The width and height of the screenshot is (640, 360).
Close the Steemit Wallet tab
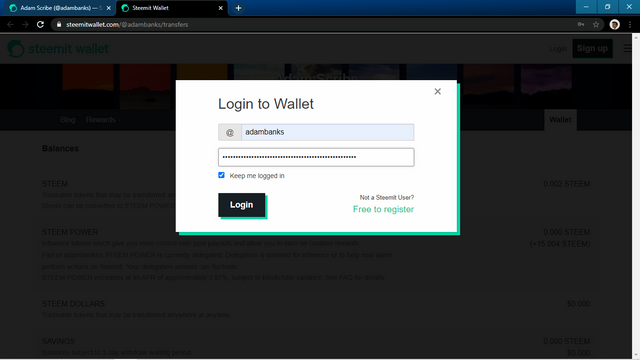220,8
